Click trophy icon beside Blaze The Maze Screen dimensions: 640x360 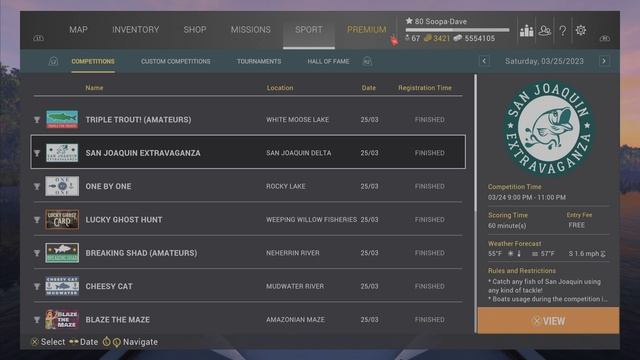pos(37,320)
